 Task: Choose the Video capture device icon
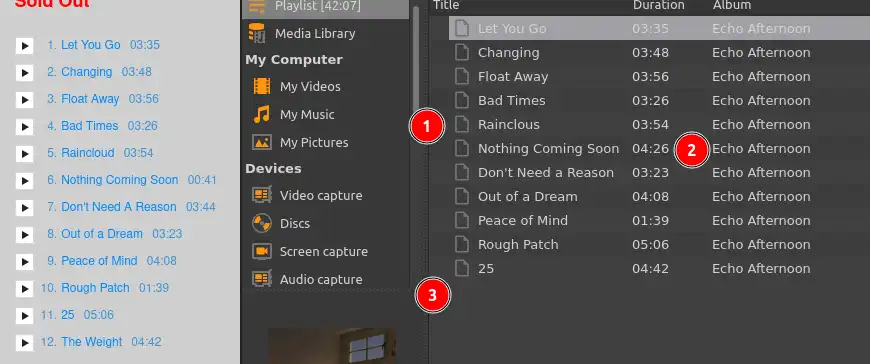(262, 195)
